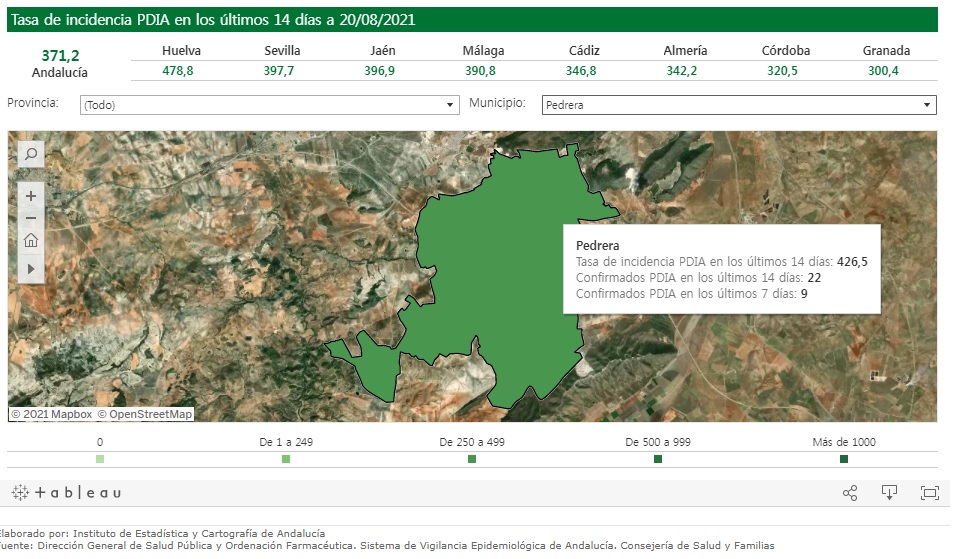
Task: Reset map view with home icon
Action: (x=31, y=240)
